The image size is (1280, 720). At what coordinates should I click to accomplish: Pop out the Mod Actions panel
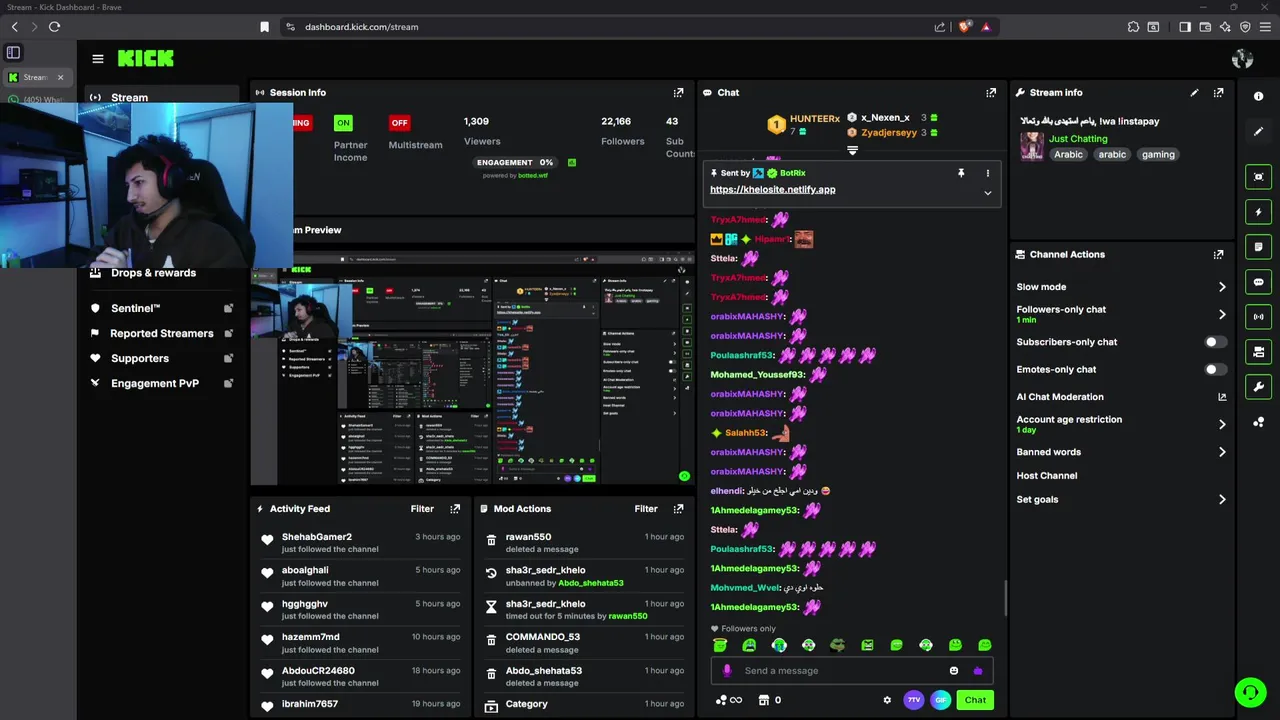pos(678,508)
